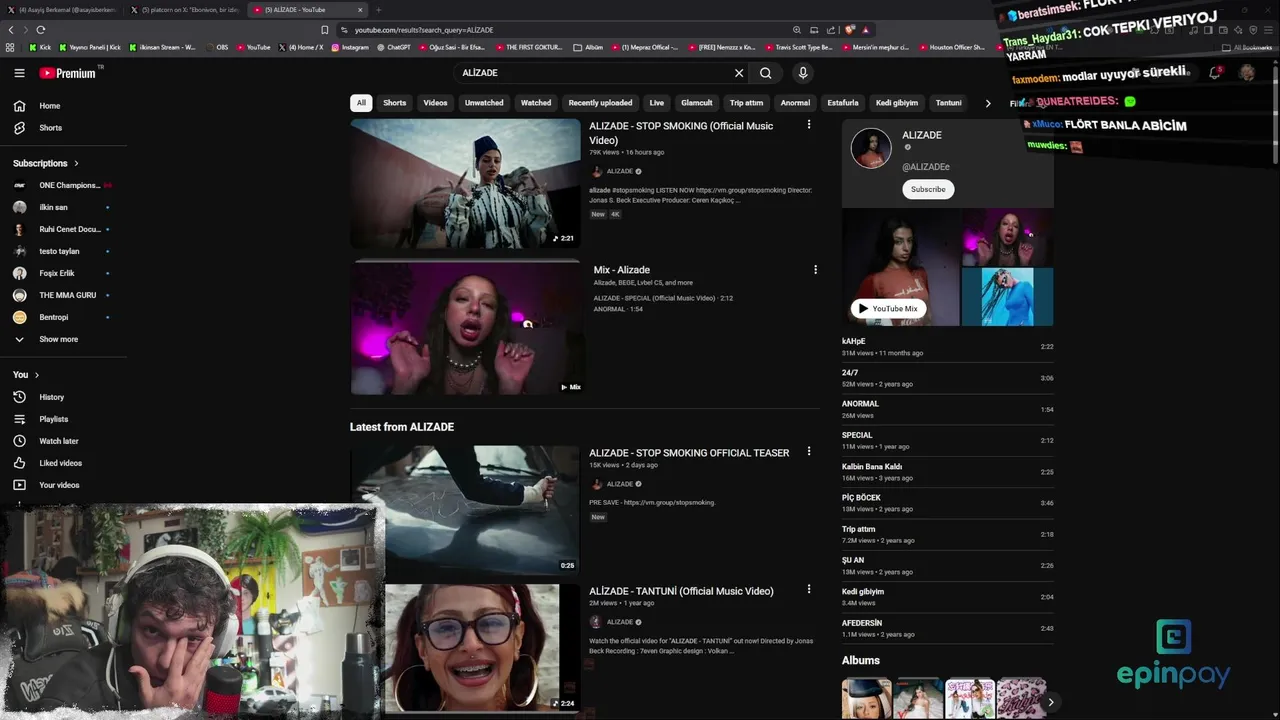Show more filter chips with right arrow
The image size is (1280, 720).
click(988, 103)
